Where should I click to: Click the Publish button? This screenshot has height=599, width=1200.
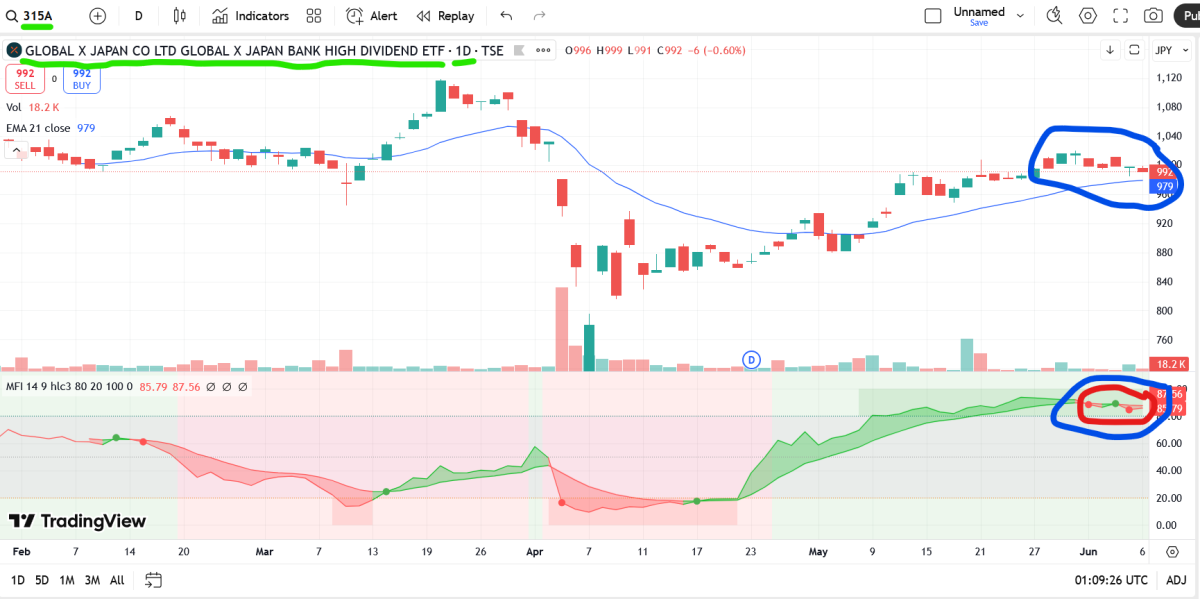pos(1189,16)
